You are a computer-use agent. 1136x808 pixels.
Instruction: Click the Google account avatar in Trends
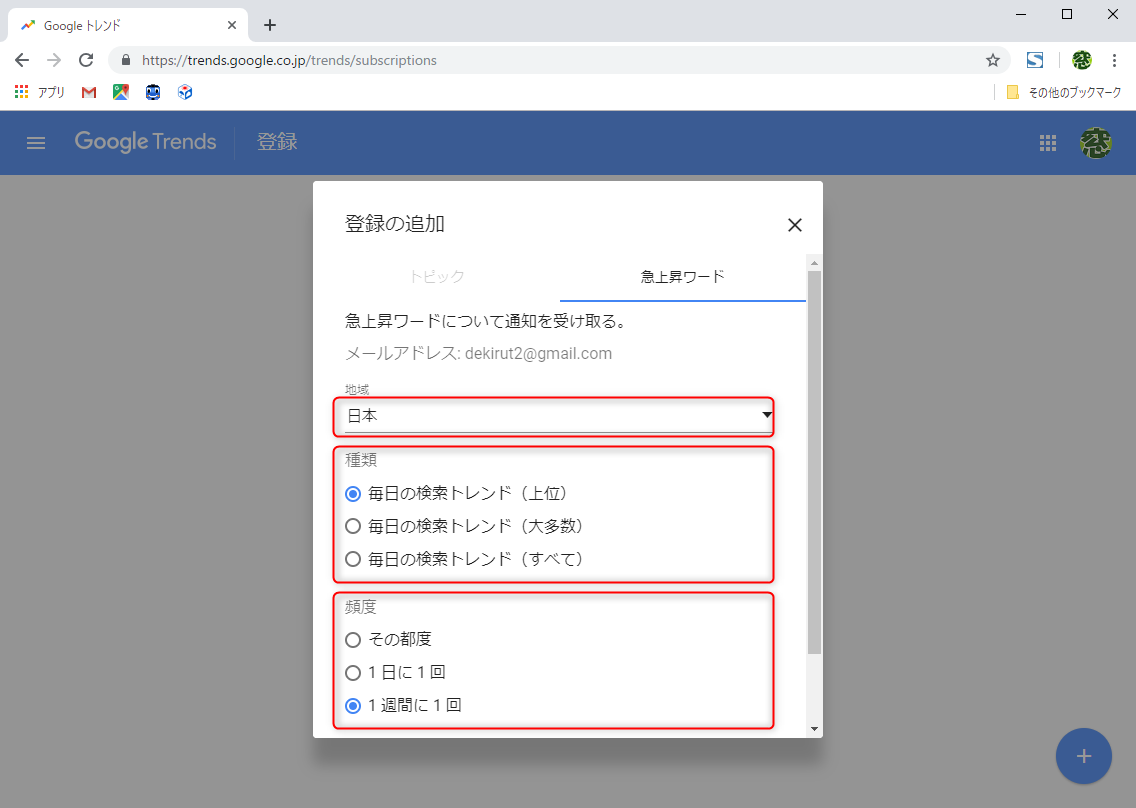coord(1096,142)
